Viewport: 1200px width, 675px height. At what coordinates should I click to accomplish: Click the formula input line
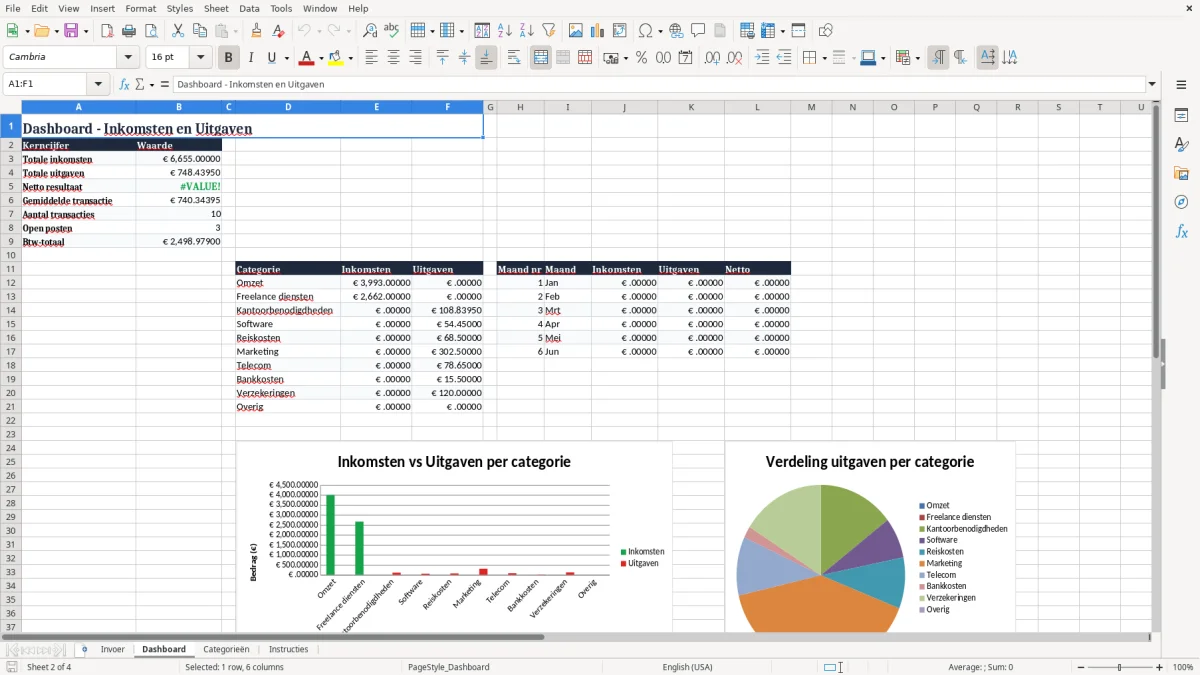[x=658, y=84]
